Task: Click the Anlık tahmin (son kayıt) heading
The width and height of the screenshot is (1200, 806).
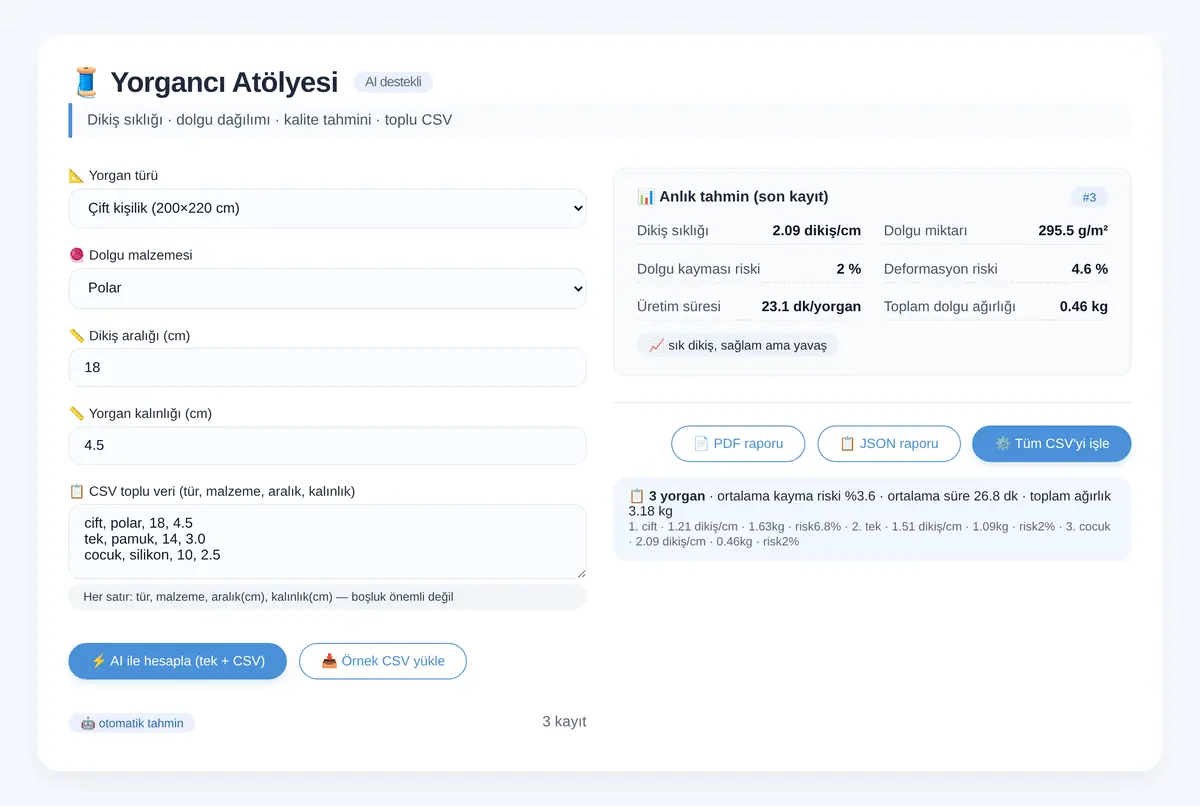Action: [x=733, y=197]
